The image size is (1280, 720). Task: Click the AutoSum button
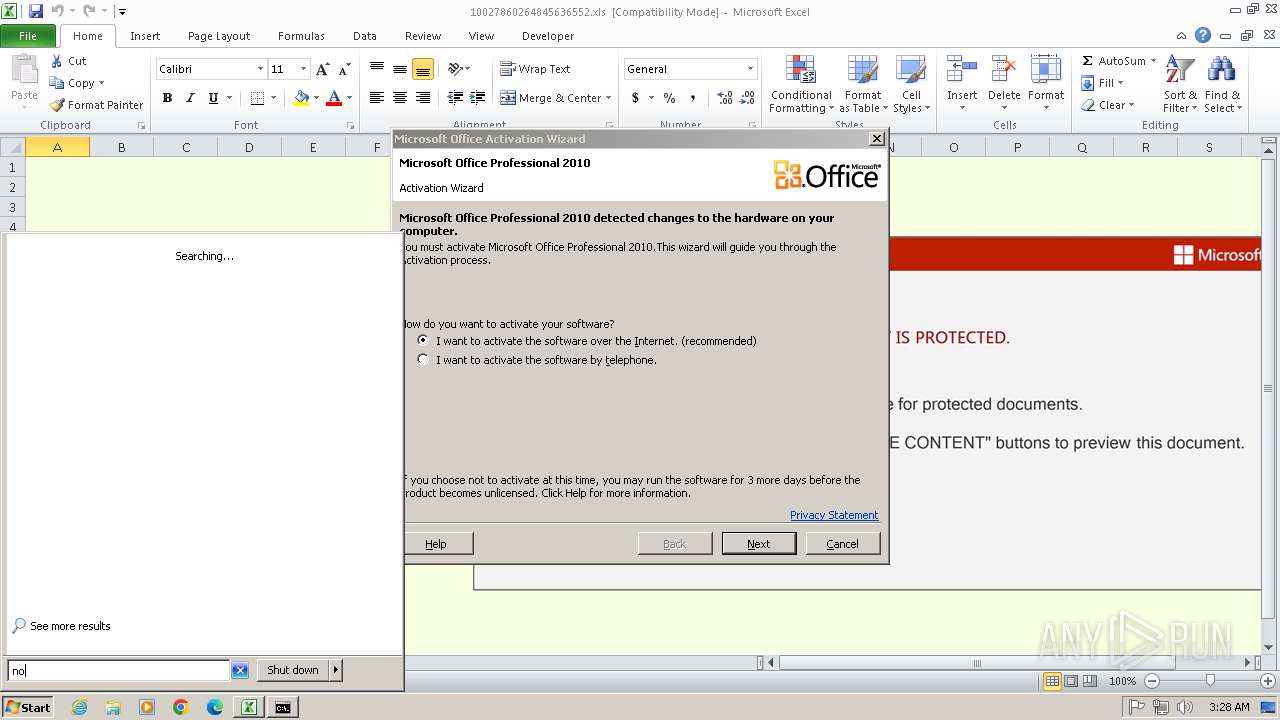point(1114,61)
